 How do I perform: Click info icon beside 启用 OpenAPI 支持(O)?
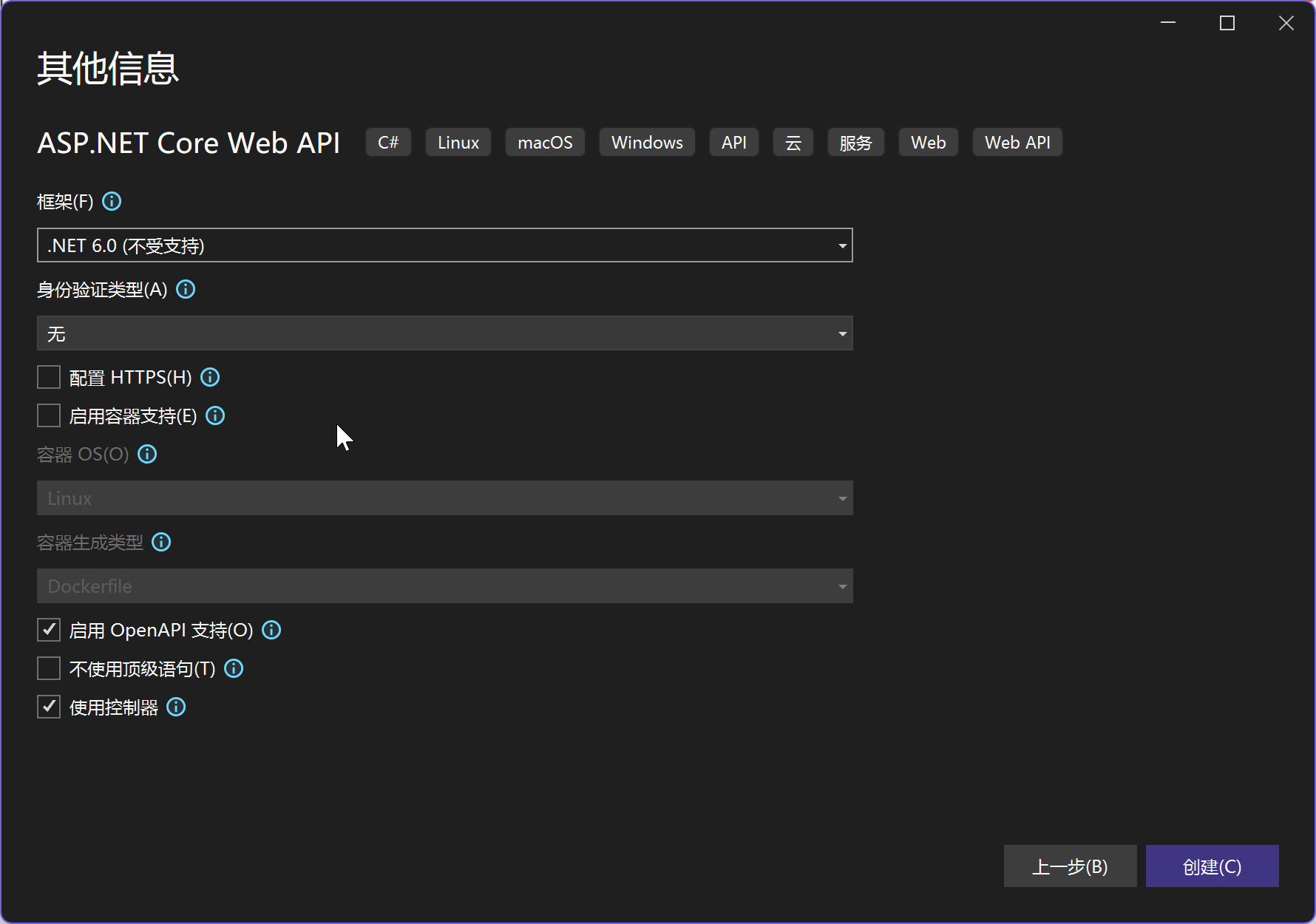[271, 630]
